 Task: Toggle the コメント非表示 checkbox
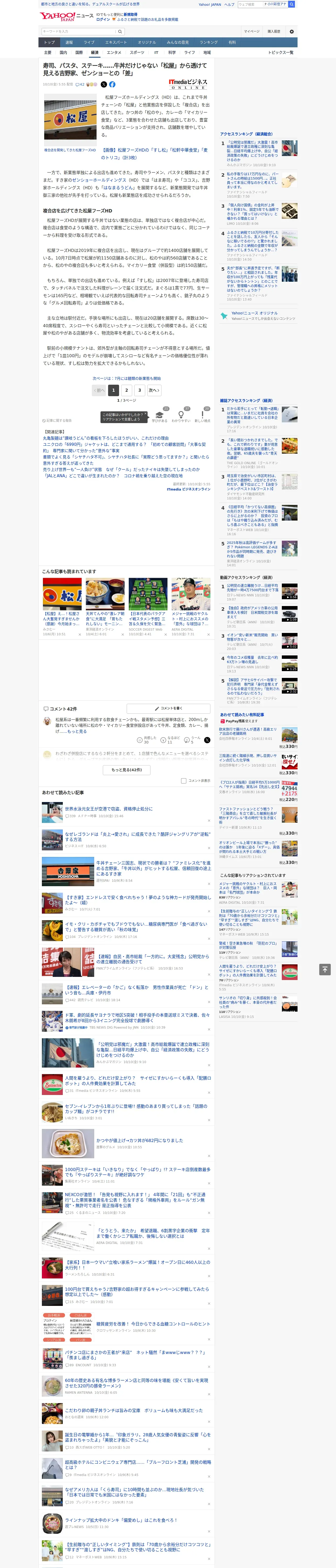click(183, 780)
